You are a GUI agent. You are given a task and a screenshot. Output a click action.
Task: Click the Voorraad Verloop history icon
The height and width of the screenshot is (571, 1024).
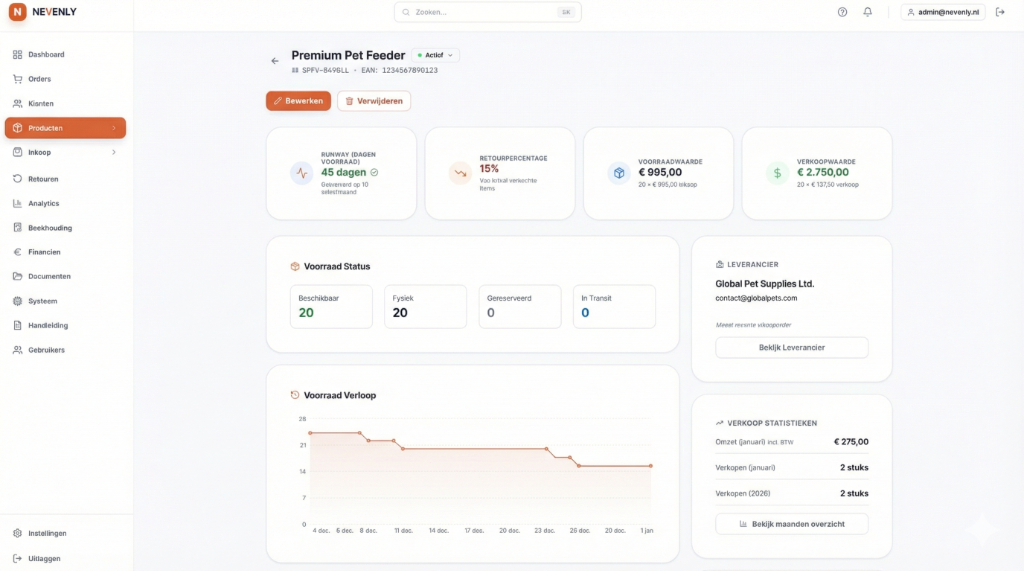click(295, 395)
